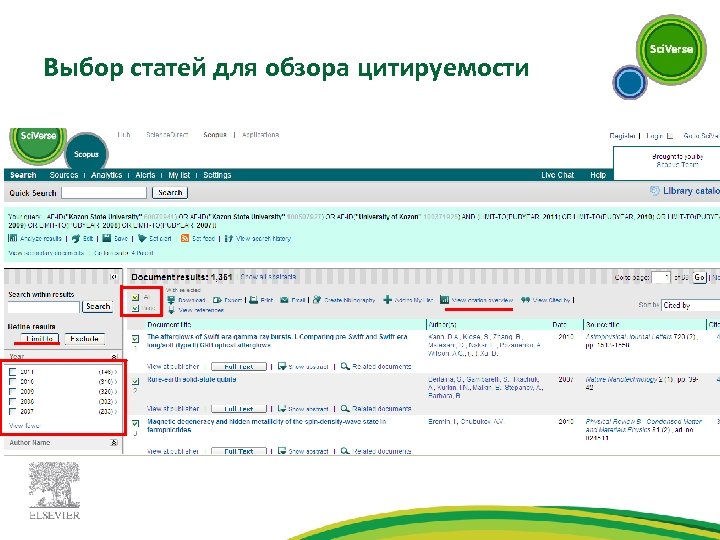Toggle checkbox for solid-state qubits article

pos(135,381)
